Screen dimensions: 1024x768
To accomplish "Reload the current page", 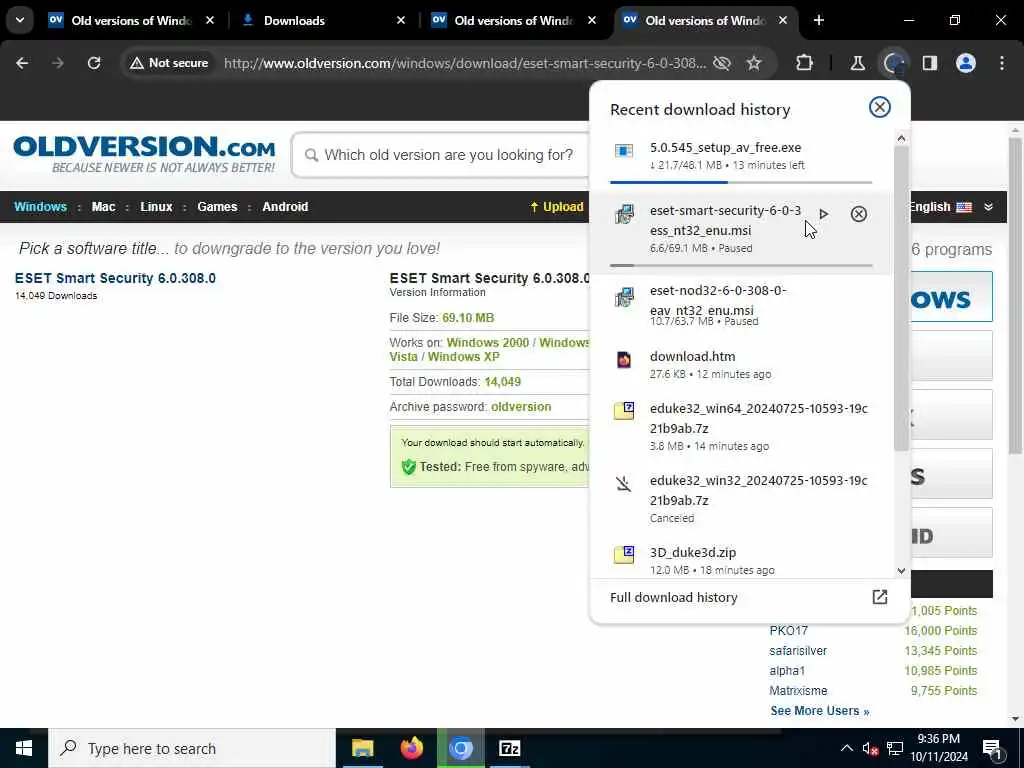I will pos(94,63).
